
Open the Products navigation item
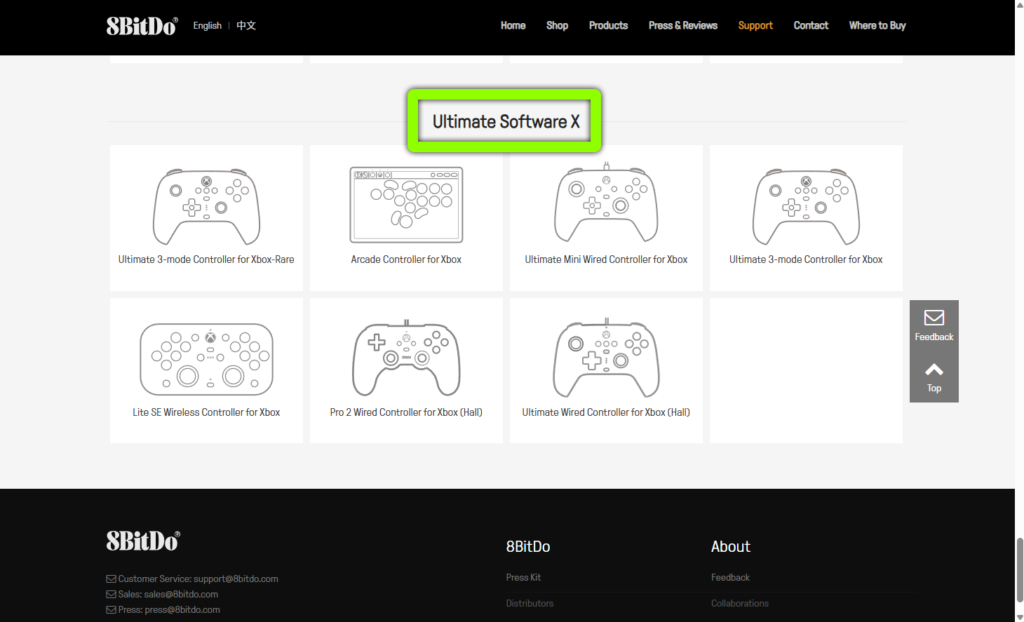(608, 26)
